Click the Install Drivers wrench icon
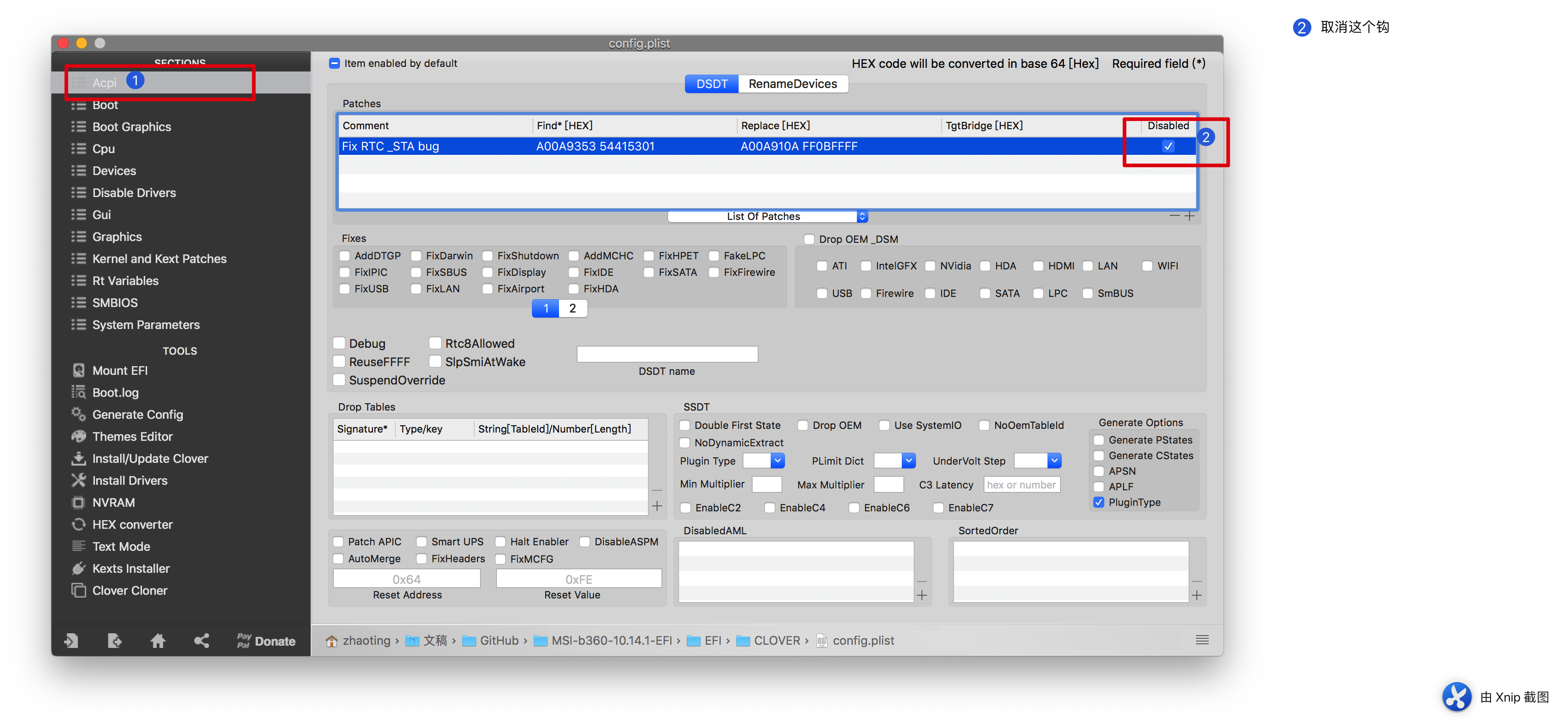Viewport: 1568px width, 724px height. point(78,480)
